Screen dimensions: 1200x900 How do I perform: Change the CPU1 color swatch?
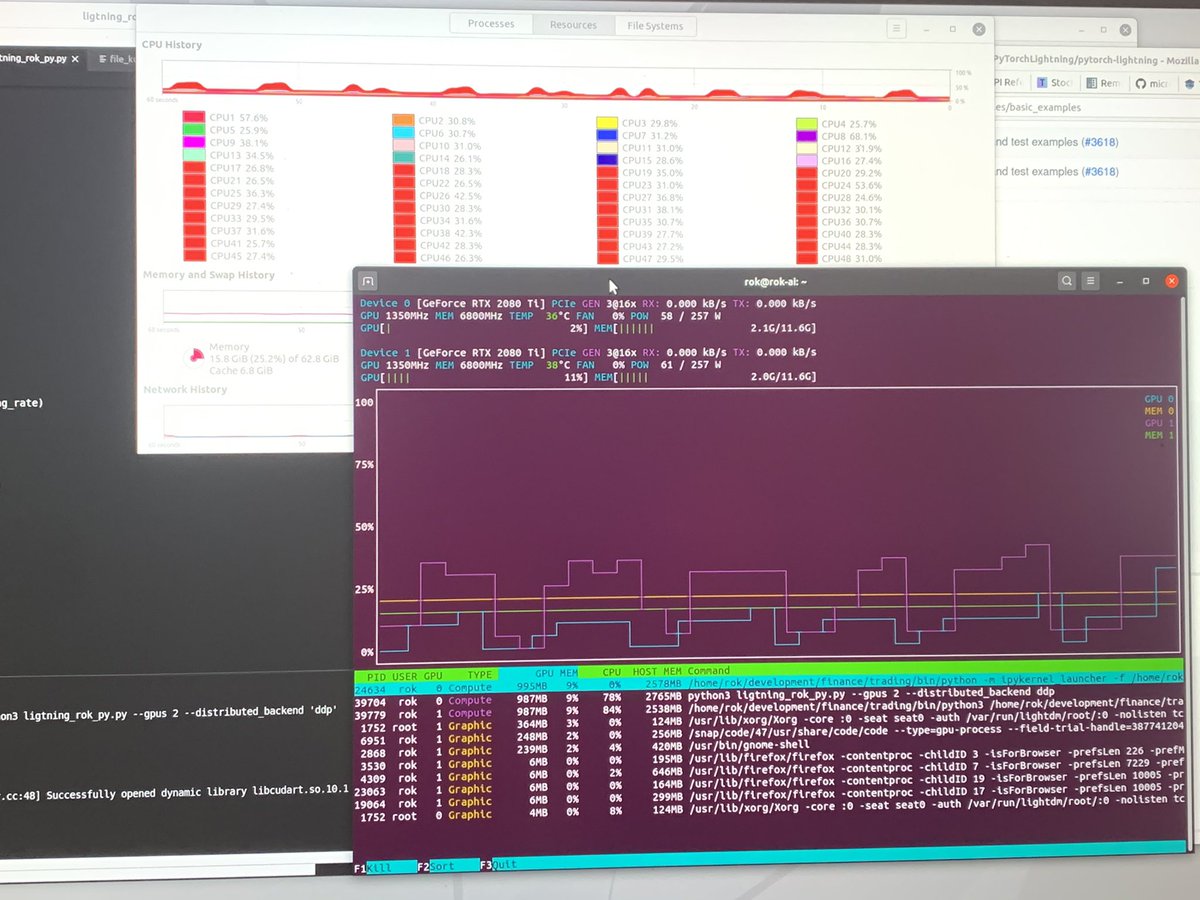point(194,117)
